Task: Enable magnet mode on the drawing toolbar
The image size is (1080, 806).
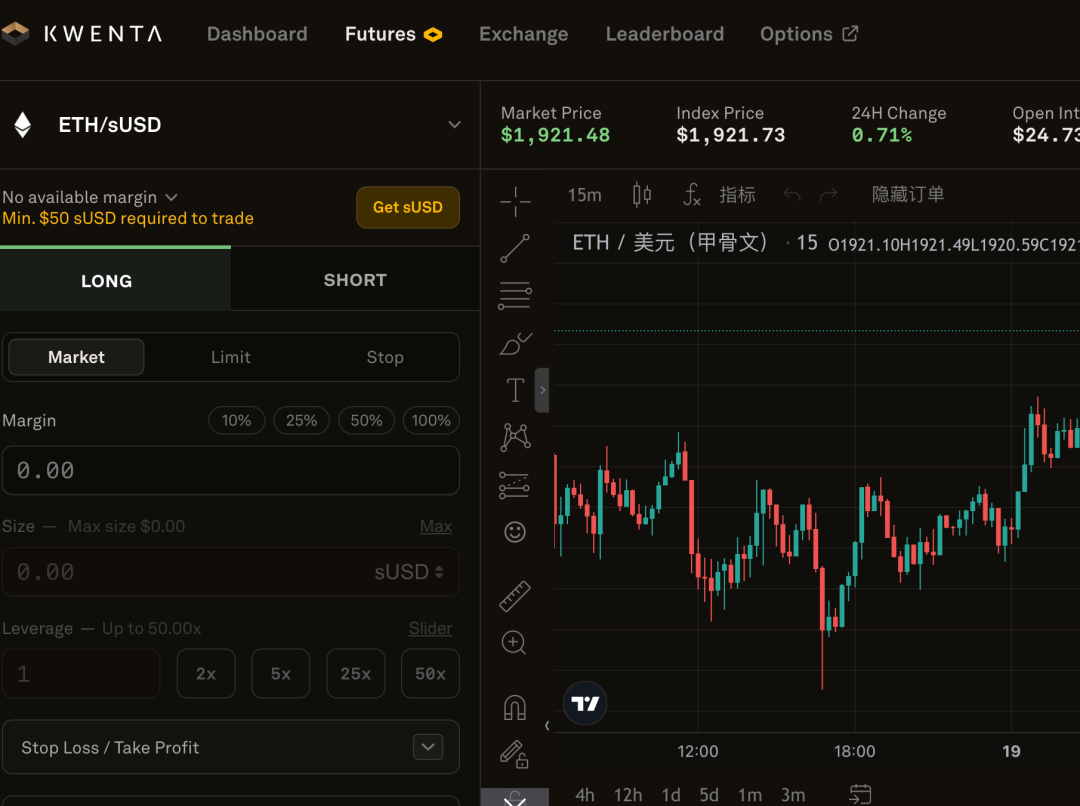Action: click(515, 707)
